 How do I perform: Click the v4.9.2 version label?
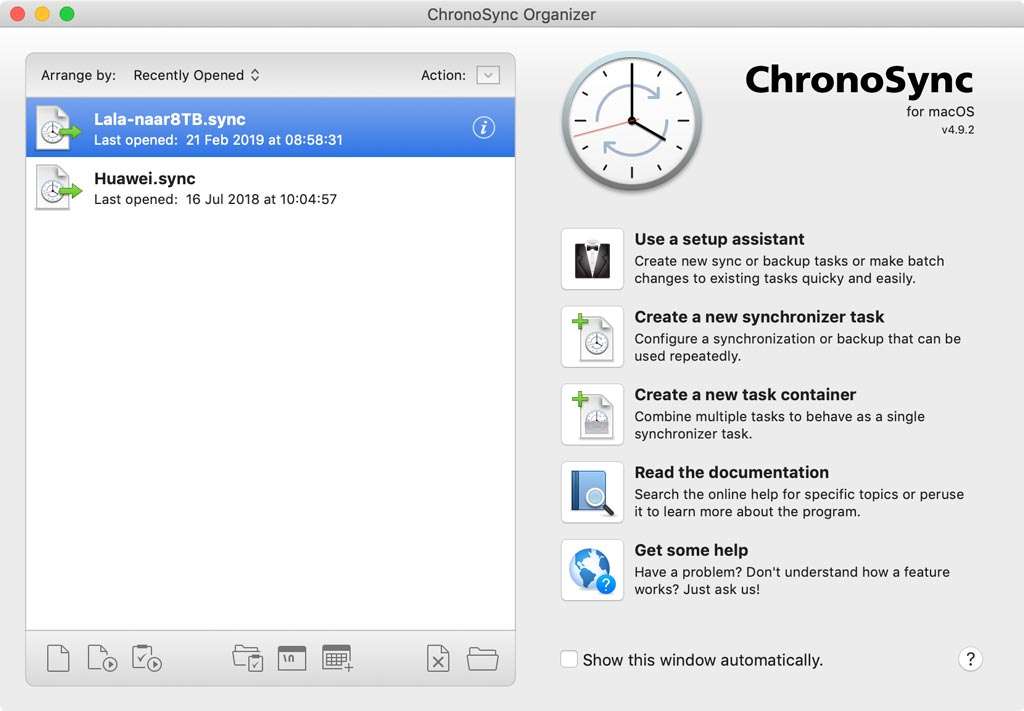[x=957, y=130]
